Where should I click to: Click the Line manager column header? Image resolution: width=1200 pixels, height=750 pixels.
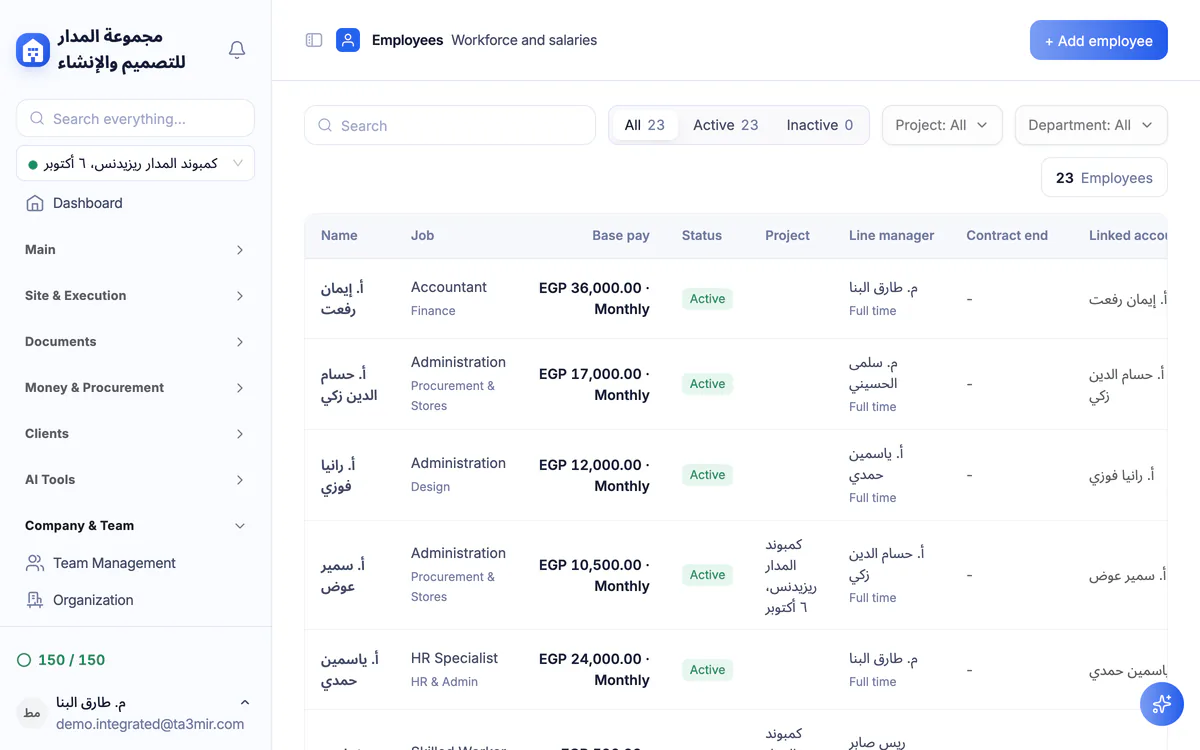point(892,236)
